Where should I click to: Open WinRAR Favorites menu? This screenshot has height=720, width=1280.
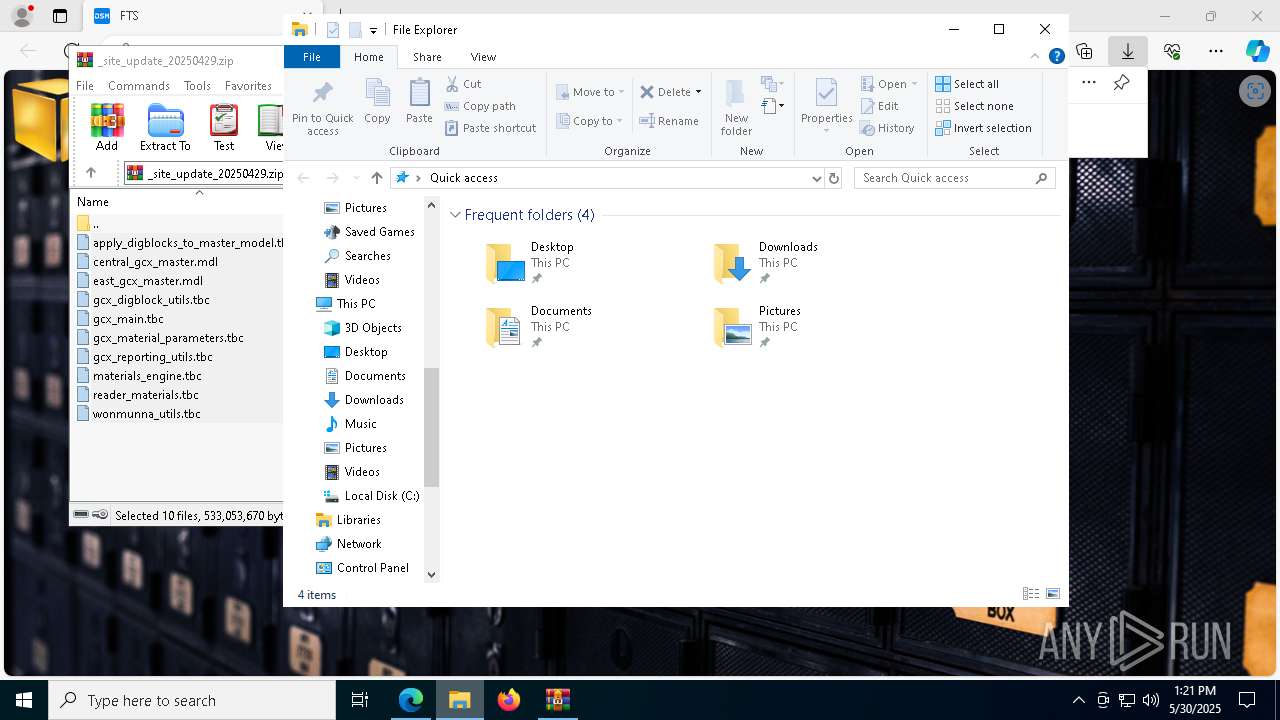click(x=248, y=86)
